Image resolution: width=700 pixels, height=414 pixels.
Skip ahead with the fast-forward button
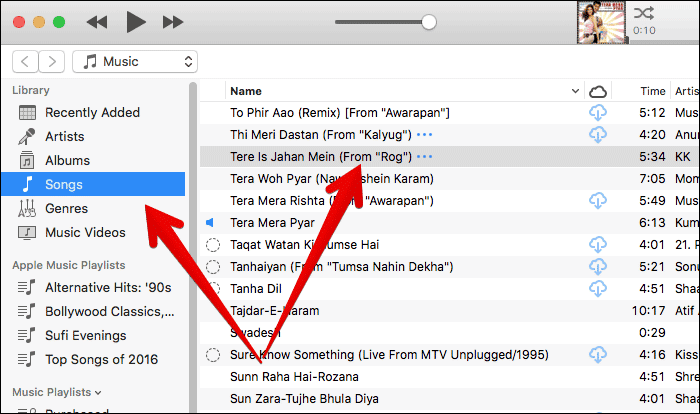(173, 22)
